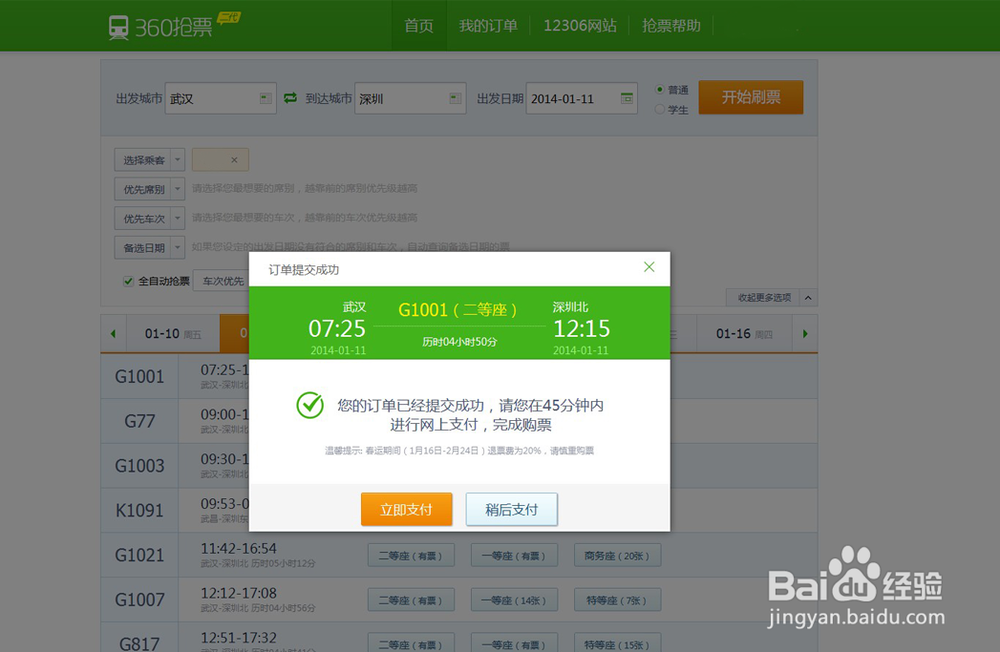Go to previous dates arrow
Screen dimensions: 1000x652
point(114,334)
